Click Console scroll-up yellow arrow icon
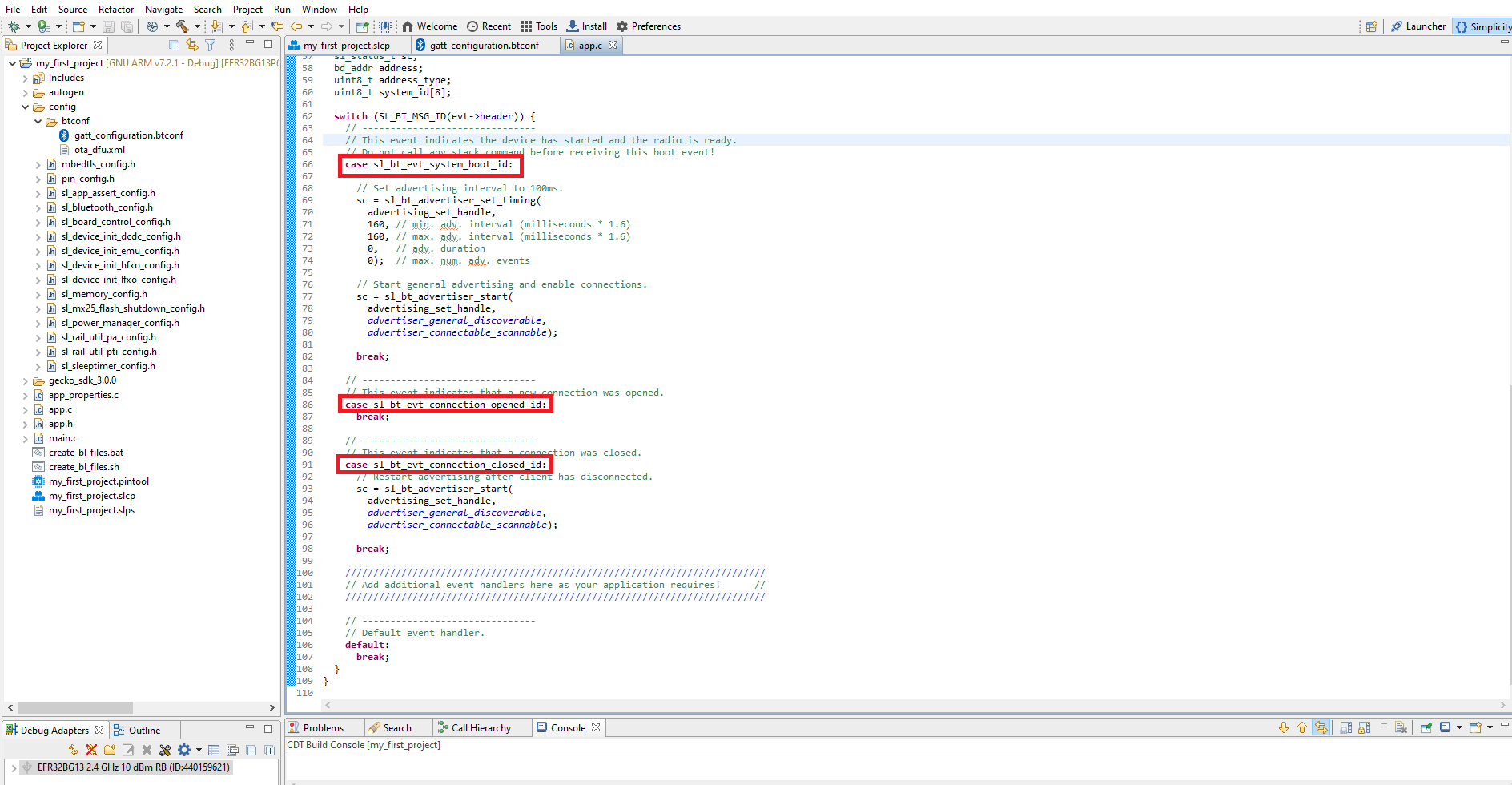The height and width of the screenshot is (785, 1512). [1302, 728]
